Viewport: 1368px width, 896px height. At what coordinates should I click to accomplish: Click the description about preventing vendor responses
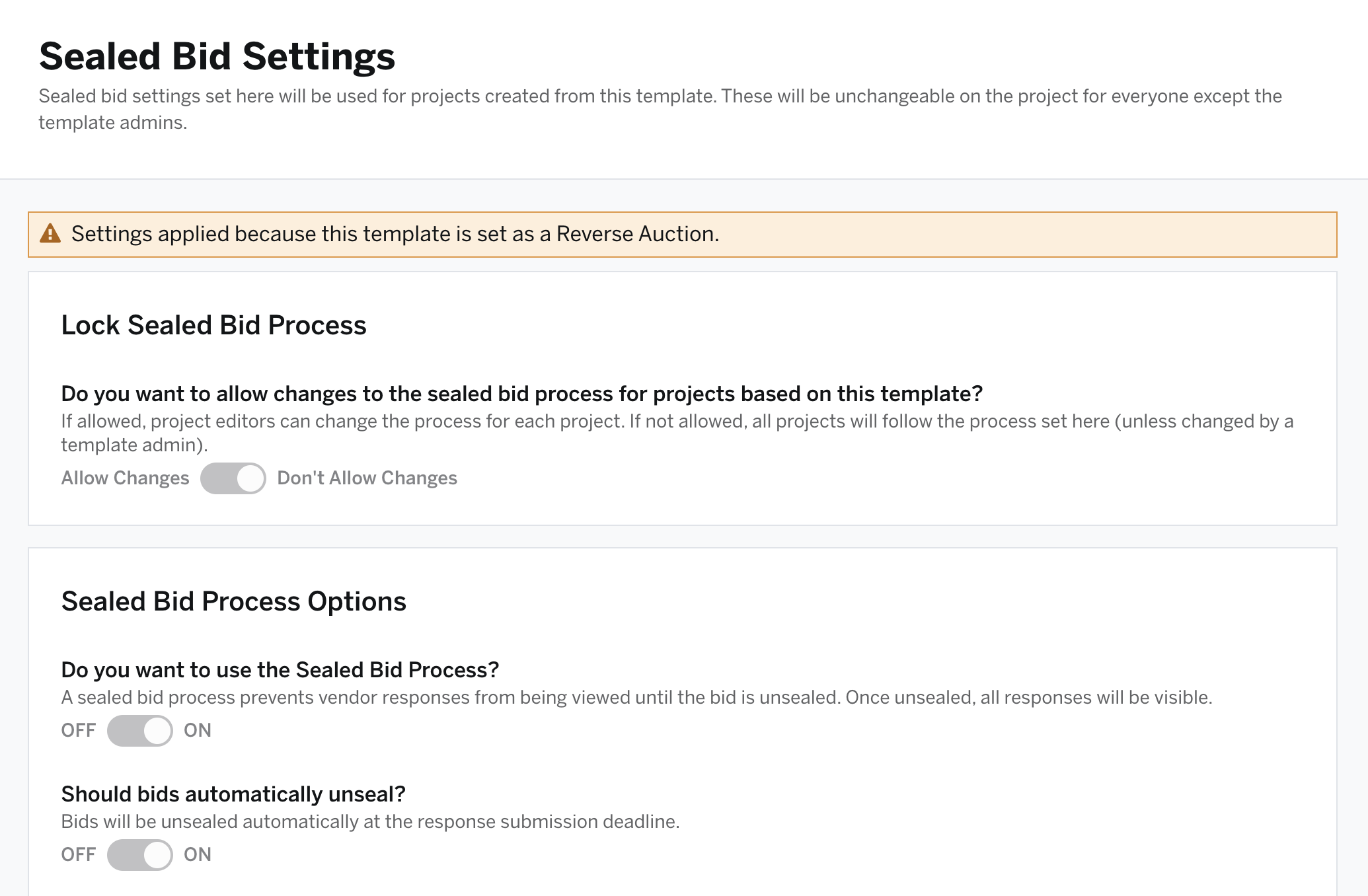coord(636,698)
